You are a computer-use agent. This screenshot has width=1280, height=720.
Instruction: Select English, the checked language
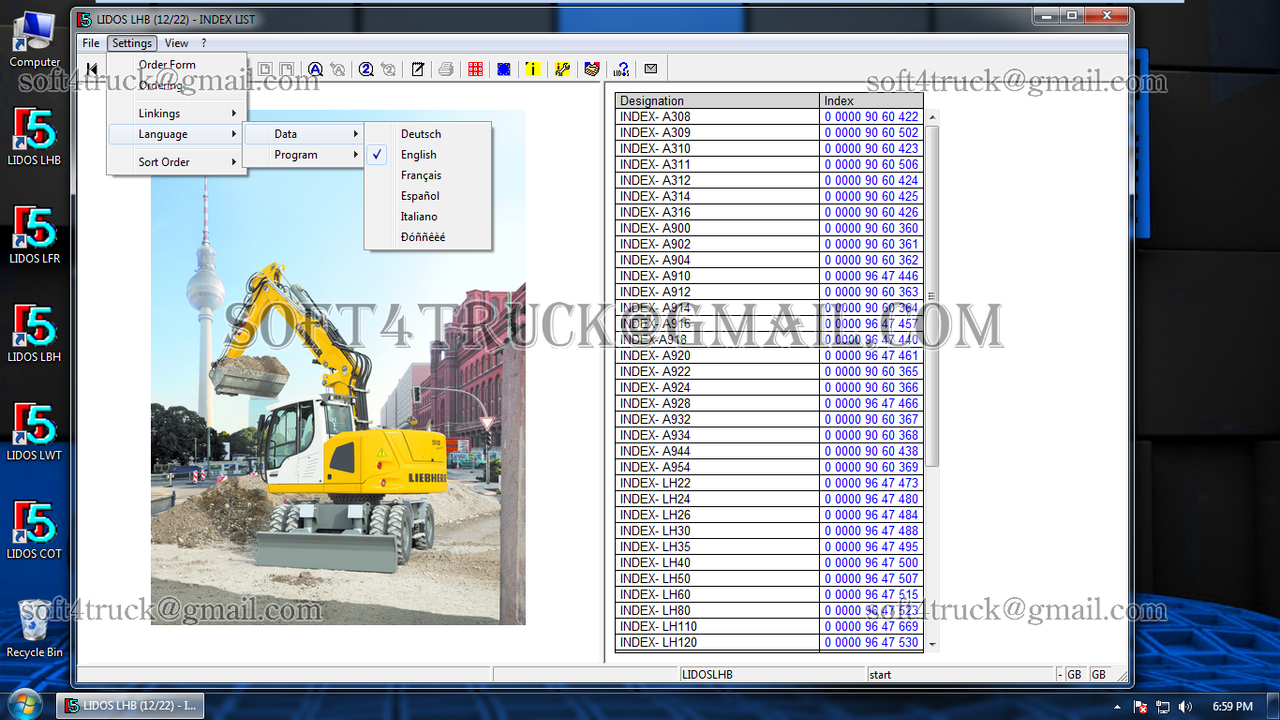click(x=428, y=155)
